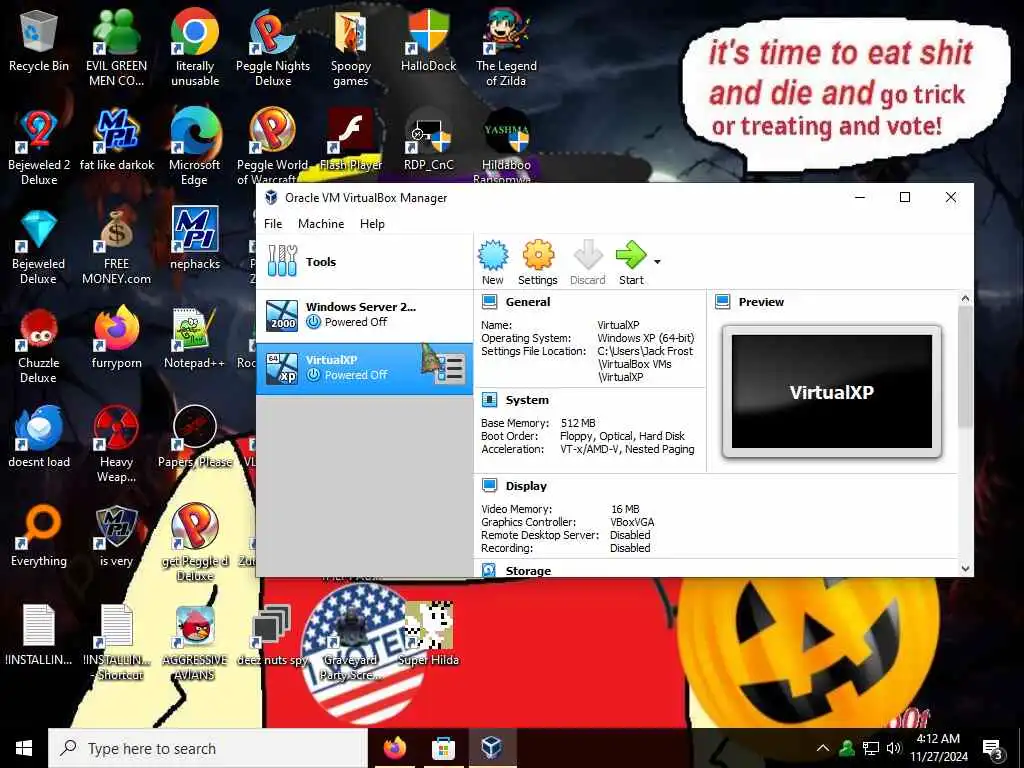
Task: Click the taskbar clock and date
Action: (x=938, y=748)
